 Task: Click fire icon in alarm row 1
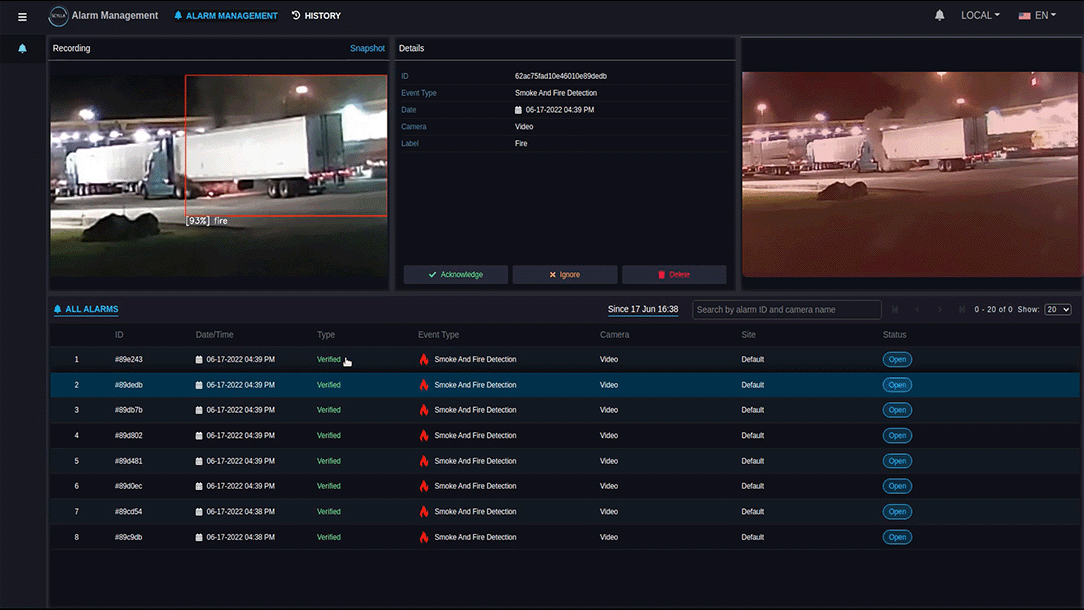tap(424, 360)
